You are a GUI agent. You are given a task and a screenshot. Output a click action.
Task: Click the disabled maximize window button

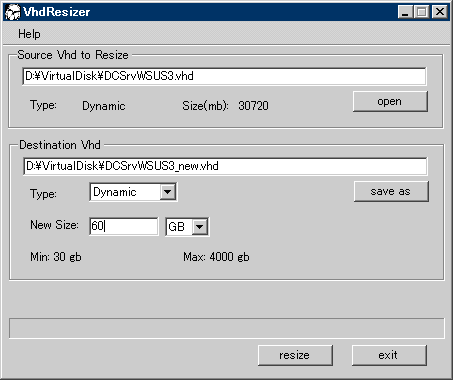click(422, 12)
